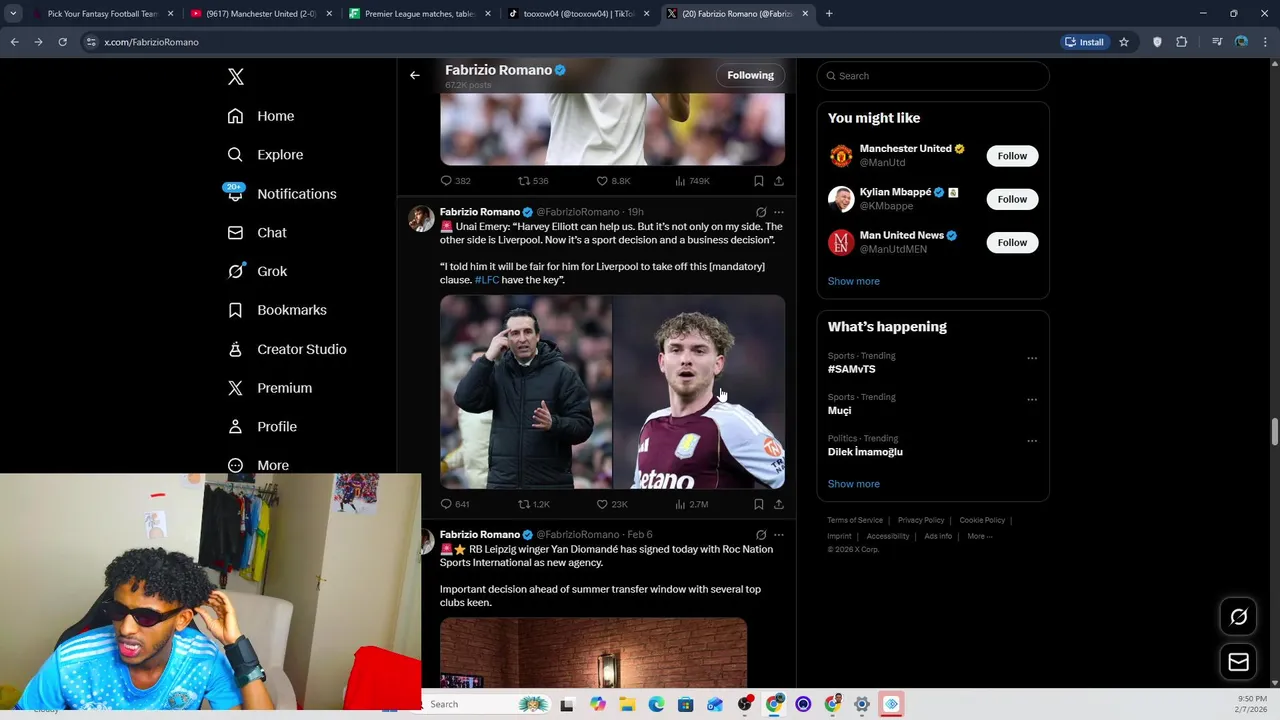Click the Following button for Fabrizio Romano
The image size is (1280, 720).
[x=750, y=75]
